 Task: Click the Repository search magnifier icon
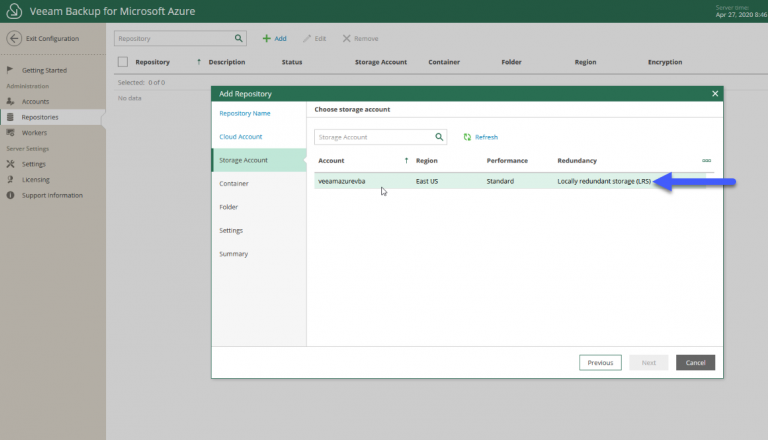pos(239,38)
